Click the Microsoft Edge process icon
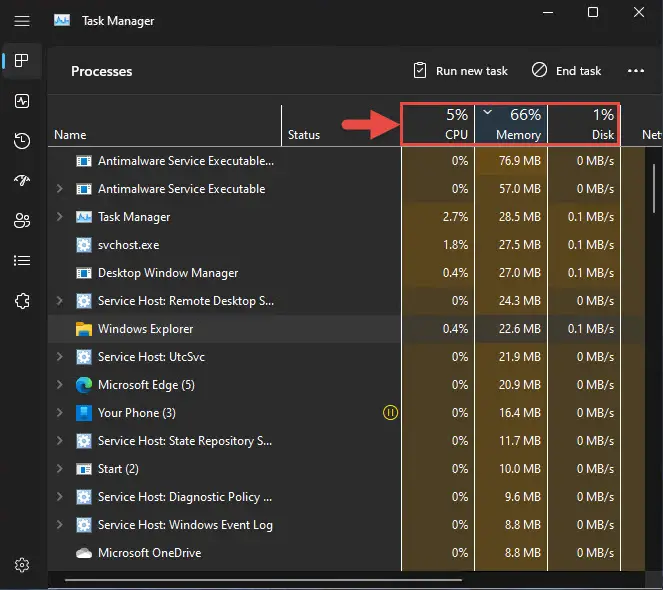This screenshot has height=590, width=663. click(x=84, y=385)
